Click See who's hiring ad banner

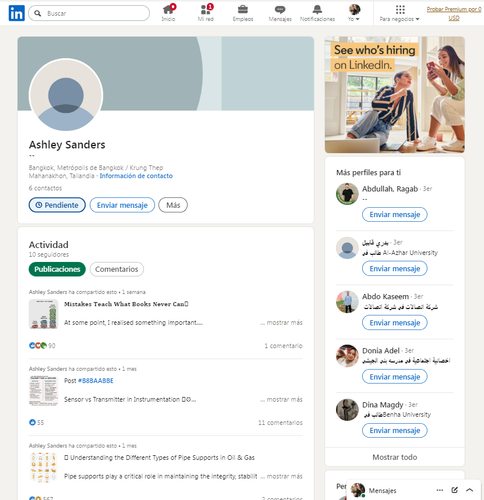pos(395,95)
